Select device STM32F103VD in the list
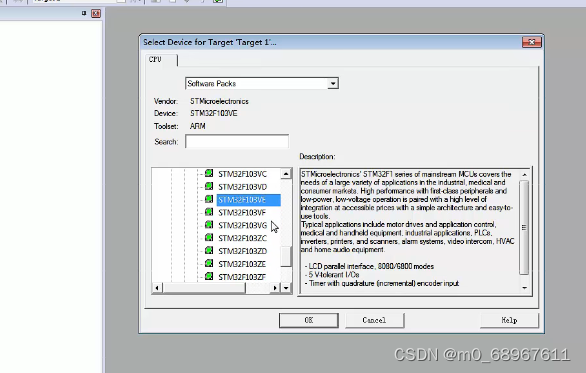The width and height of the screenshot is (586, 373). [243, 187]
